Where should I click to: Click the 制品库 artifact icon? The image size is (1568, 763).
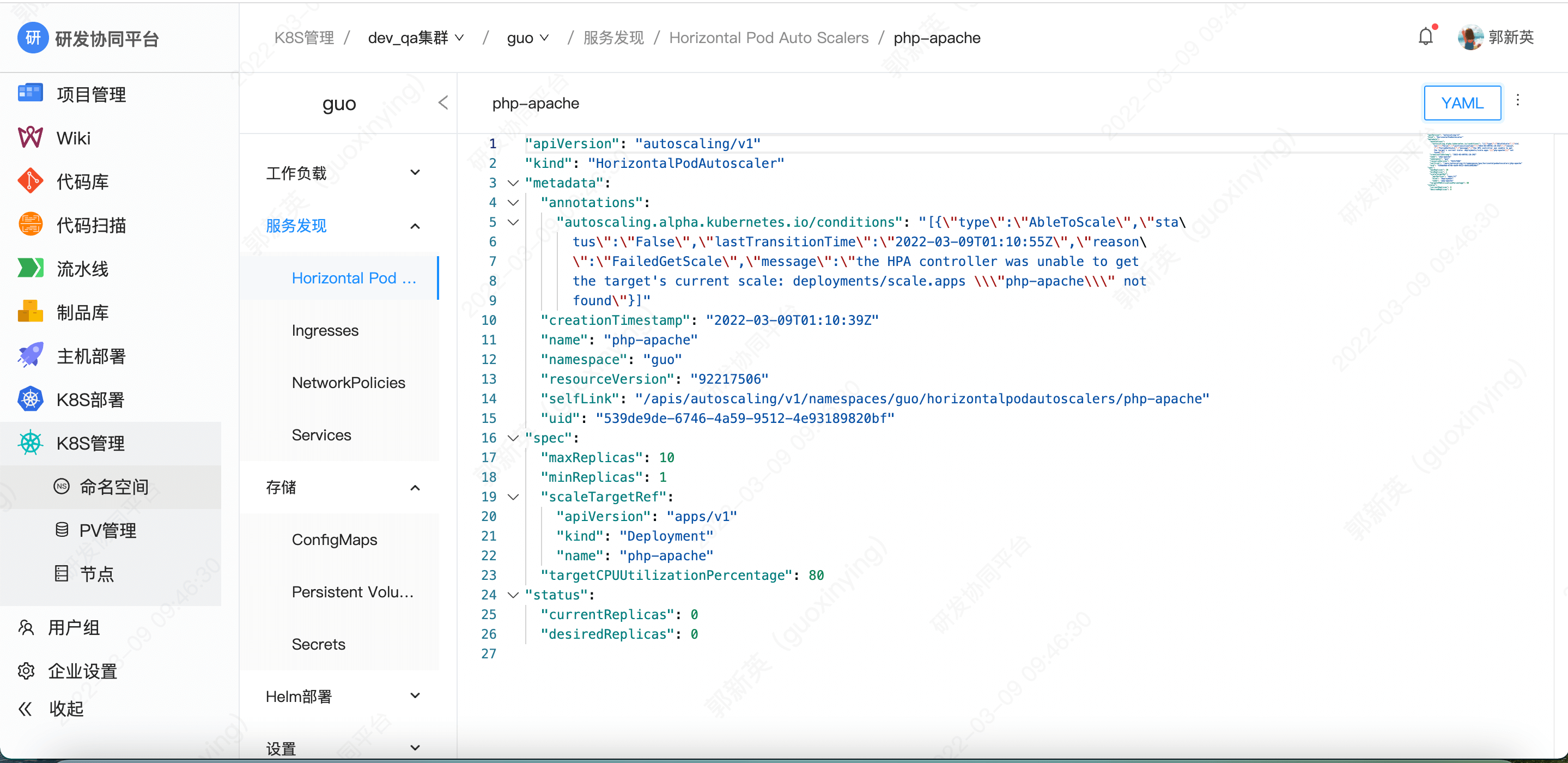[x=30, y=312]
